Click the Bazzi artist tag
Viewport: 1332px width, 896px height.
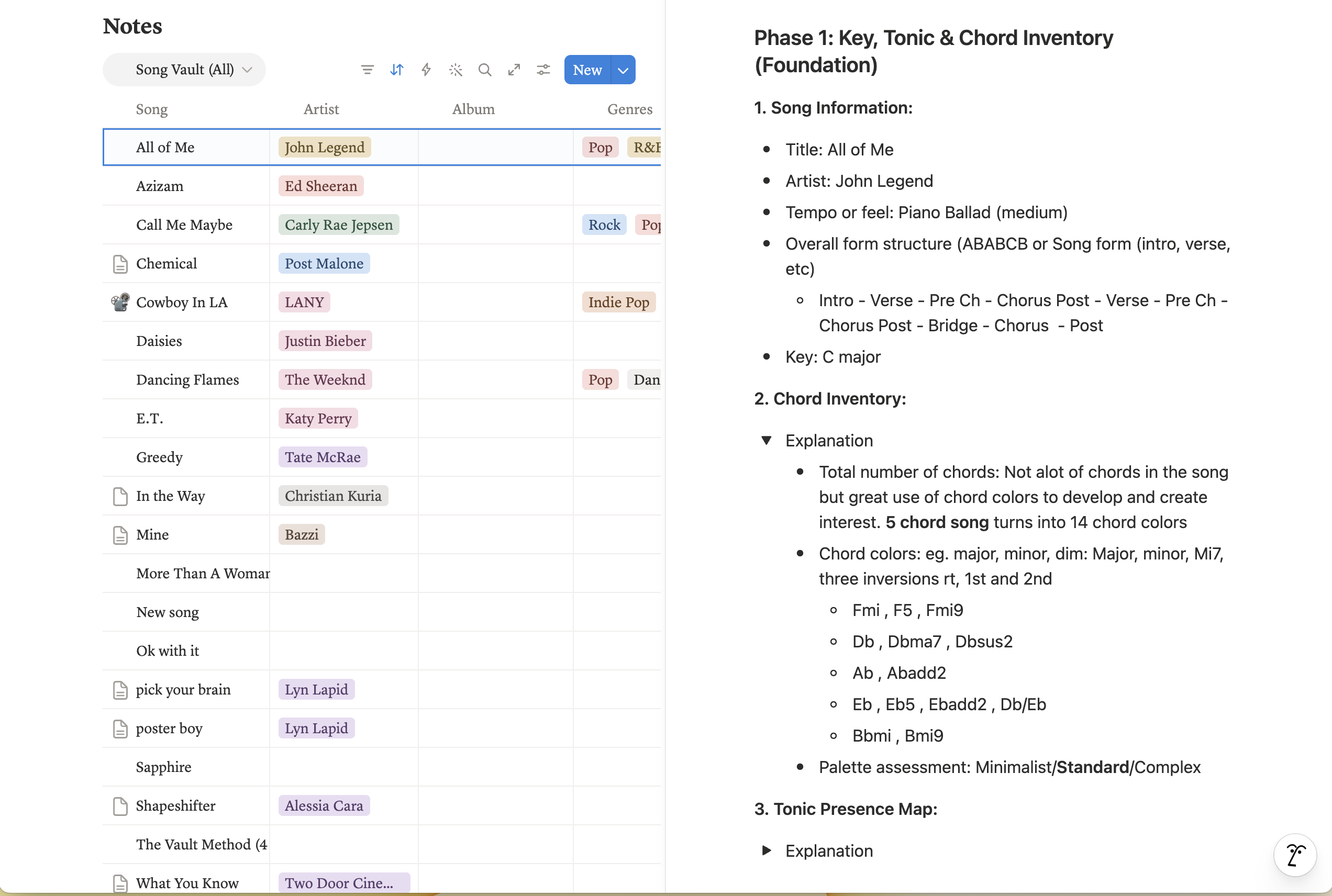click(302, 535)
